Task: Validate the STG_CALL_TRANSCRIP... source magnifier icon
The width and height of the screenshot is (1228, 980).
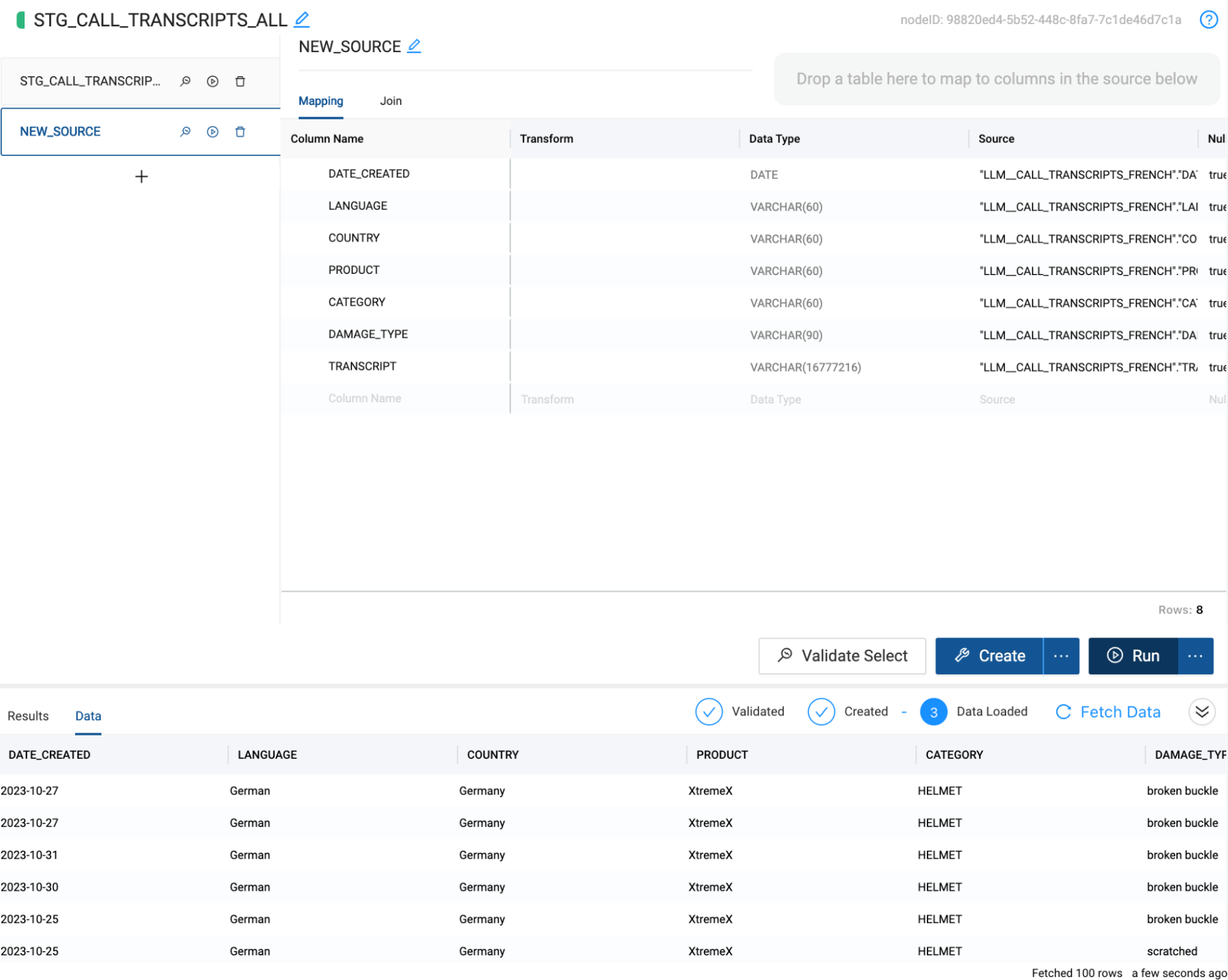Action: coord(185,81)
